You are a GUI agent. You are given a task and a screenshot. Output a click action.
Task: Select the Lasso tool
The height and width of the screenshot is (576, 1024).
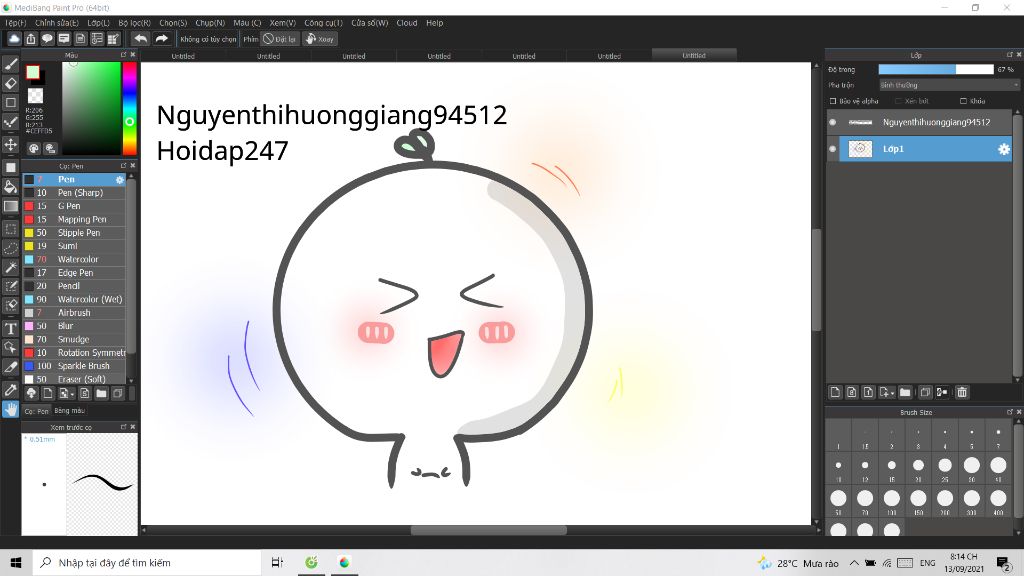(x=10, y=248)
